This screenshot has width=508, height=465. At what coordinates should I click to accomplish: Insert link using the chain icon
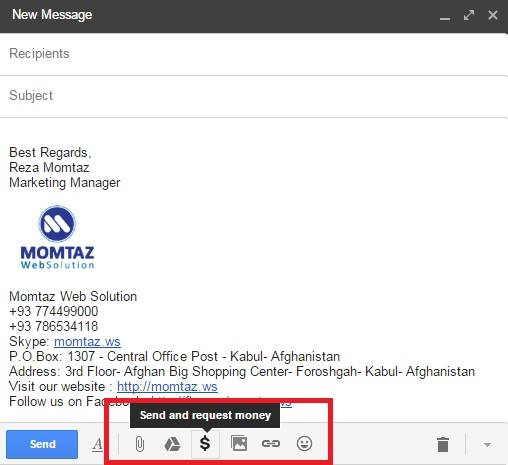click(x=271, y=443)
